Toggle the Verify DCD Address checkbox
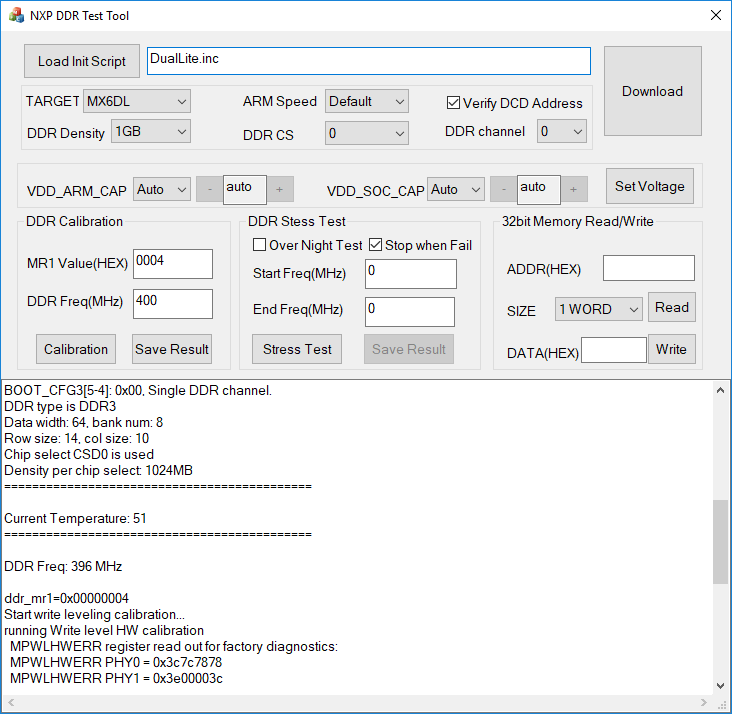 point(514,103)
